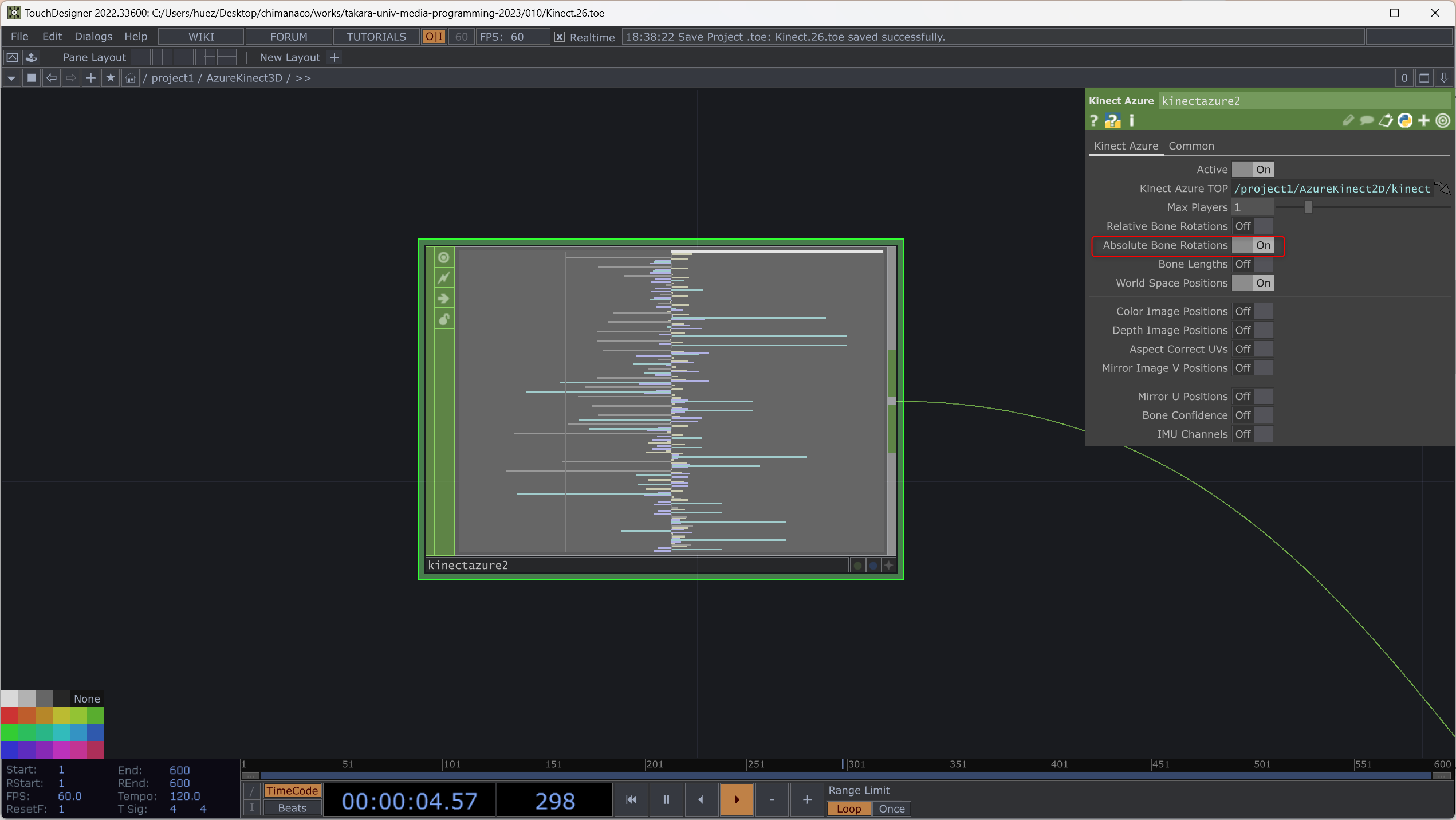Switch to the Common parameter tab

pyautogui.click(x=1191, y=146)
